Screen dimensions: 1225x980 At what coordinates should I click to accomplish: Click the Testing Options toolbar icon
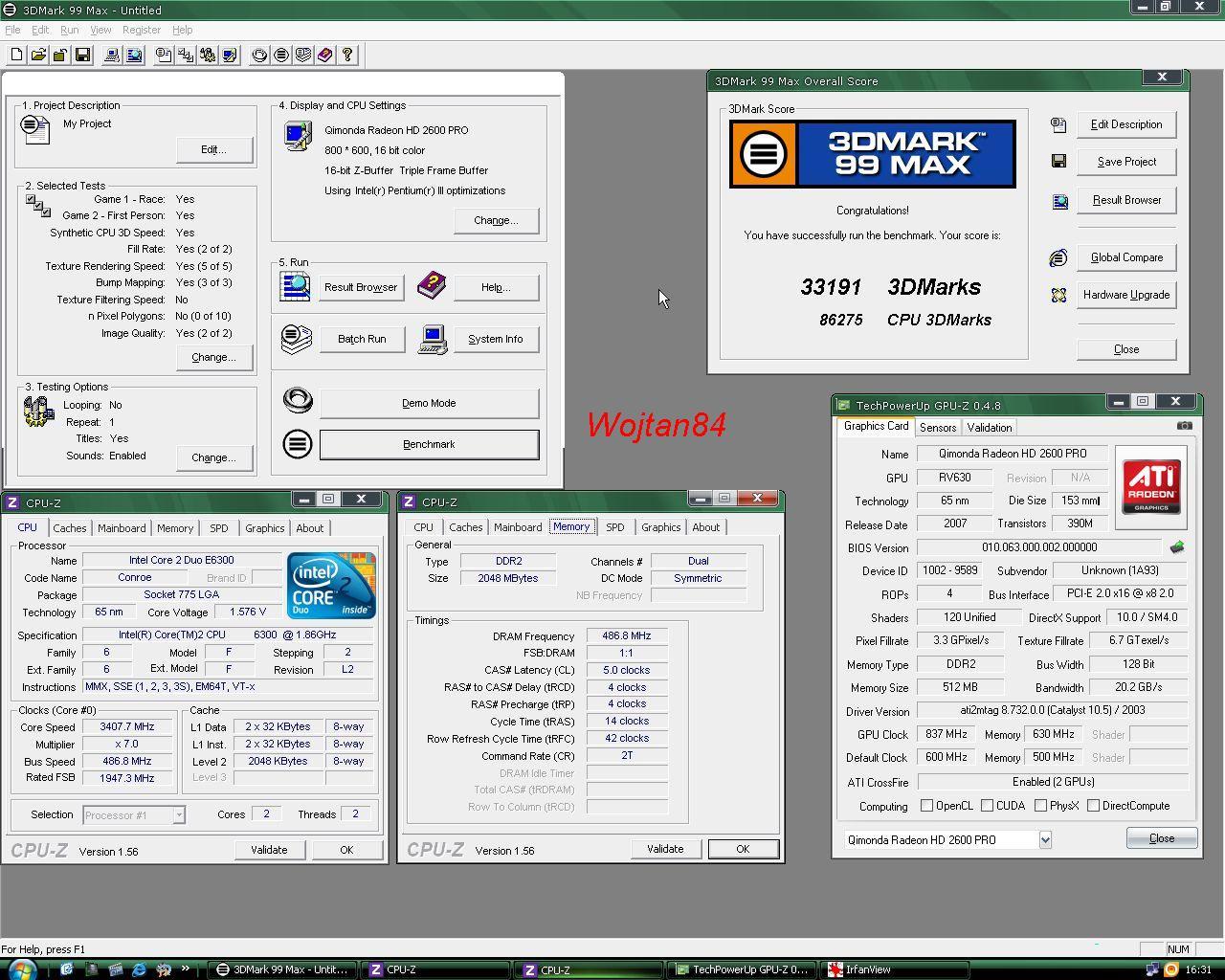pos(208,55)
